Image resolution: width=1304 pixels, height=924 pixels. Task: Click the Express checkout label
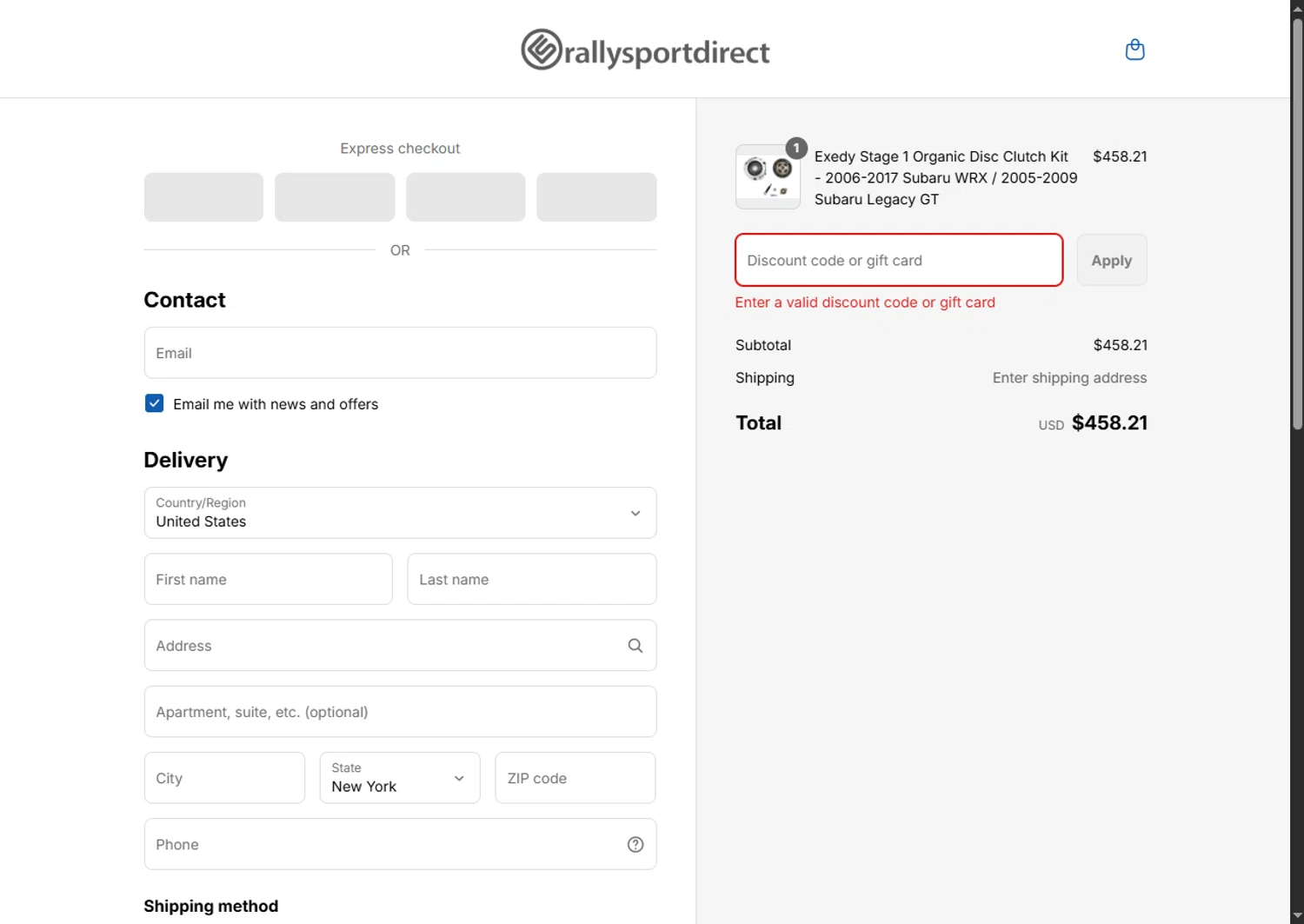pyautogui.click(x=400, y=149)
